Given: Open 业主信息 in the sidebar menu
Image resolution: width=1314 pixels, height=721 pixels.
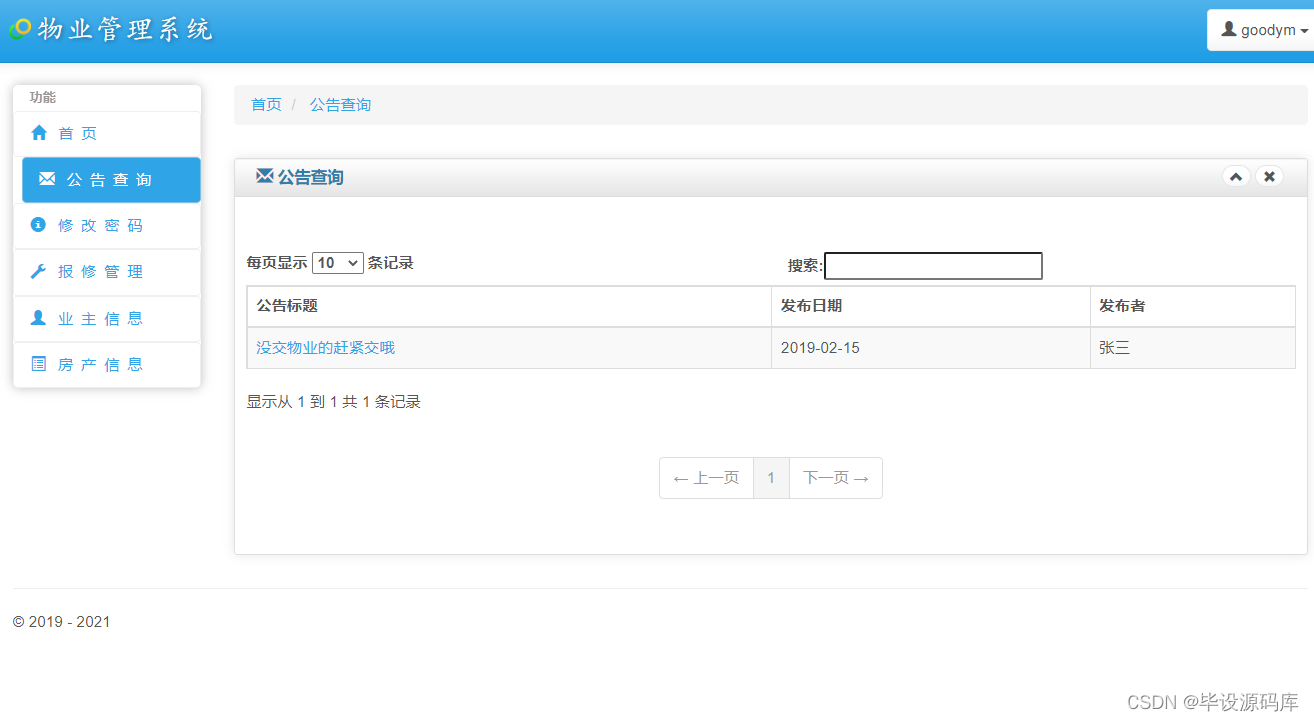Looking at the screenshot, I should pos(107,318).
